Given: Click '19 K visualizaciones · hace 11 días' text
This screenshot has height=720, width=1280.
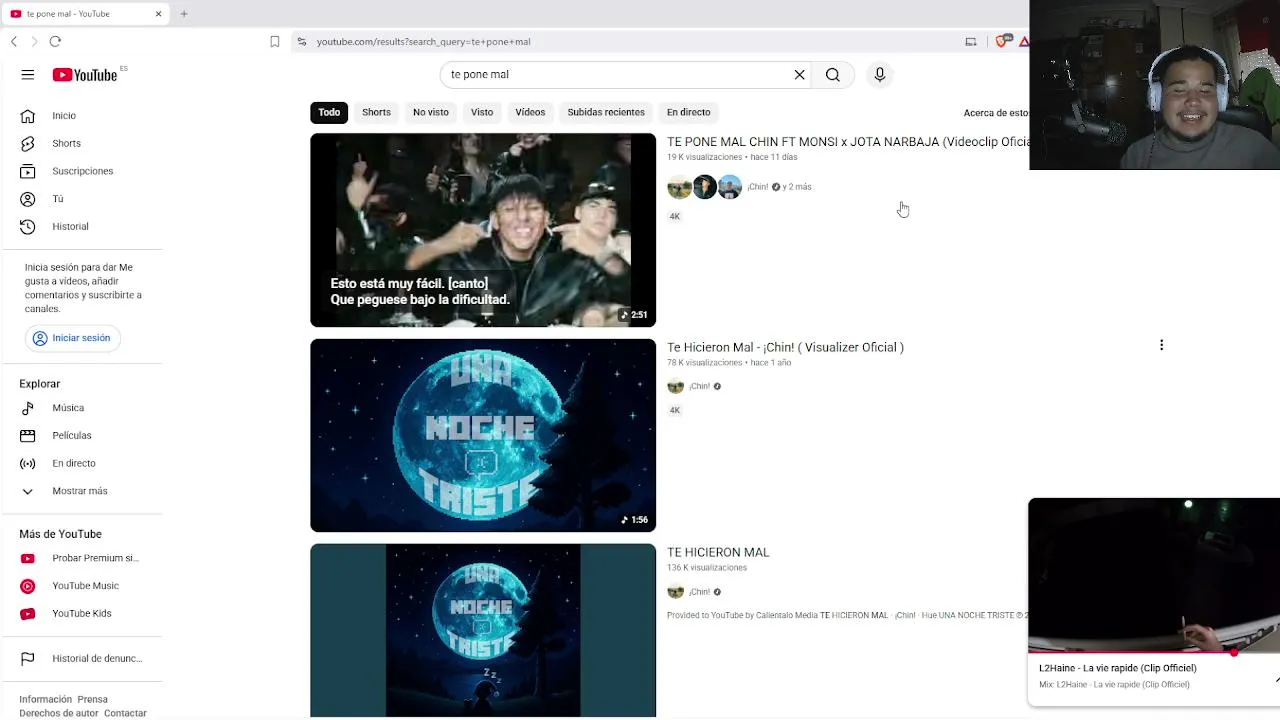Looking at the screenshot, I should pyautogui.click(x=732, y=157).
